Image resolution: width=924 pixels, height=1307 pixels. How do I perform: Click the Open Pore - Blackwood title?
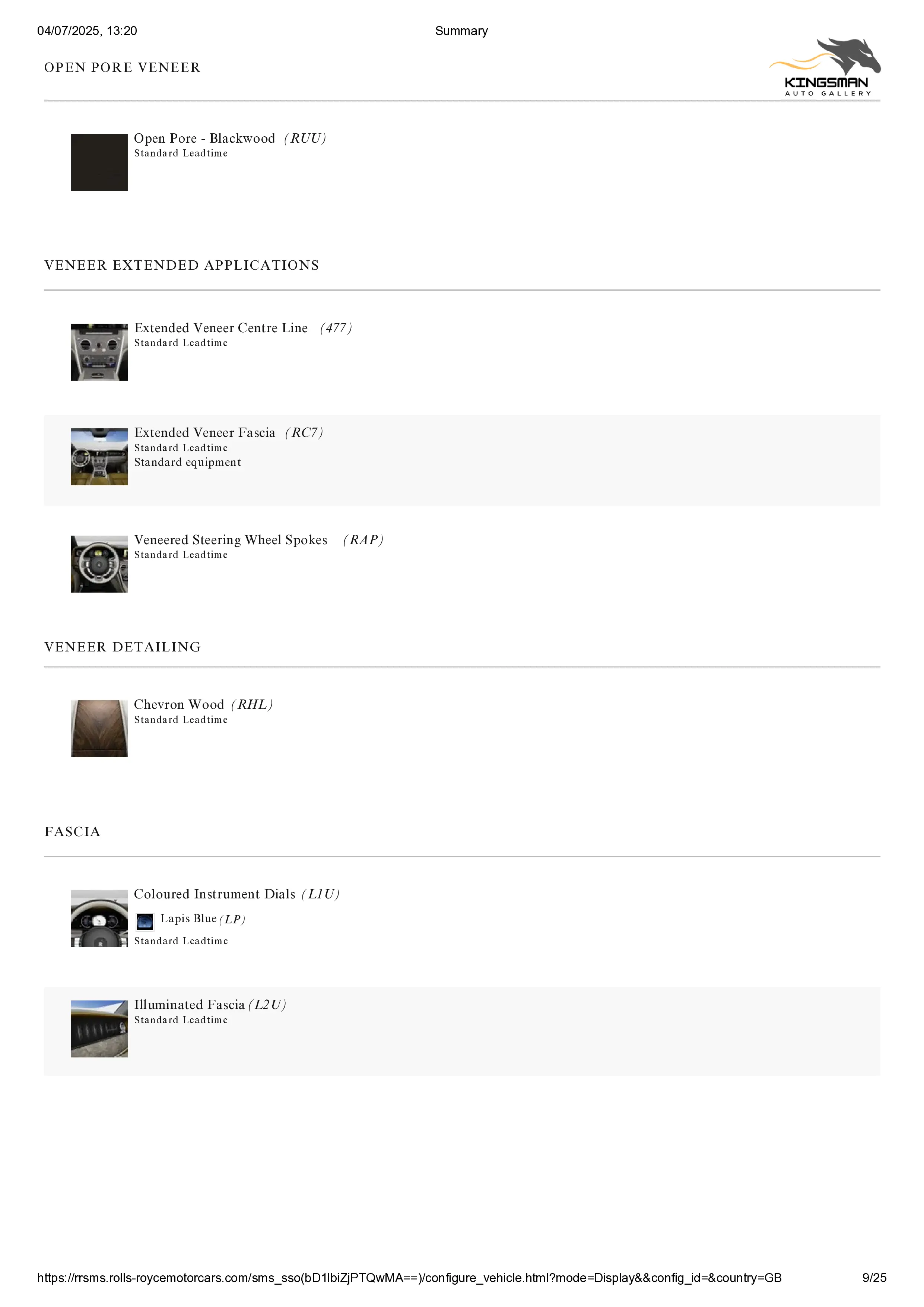point(204,138)
